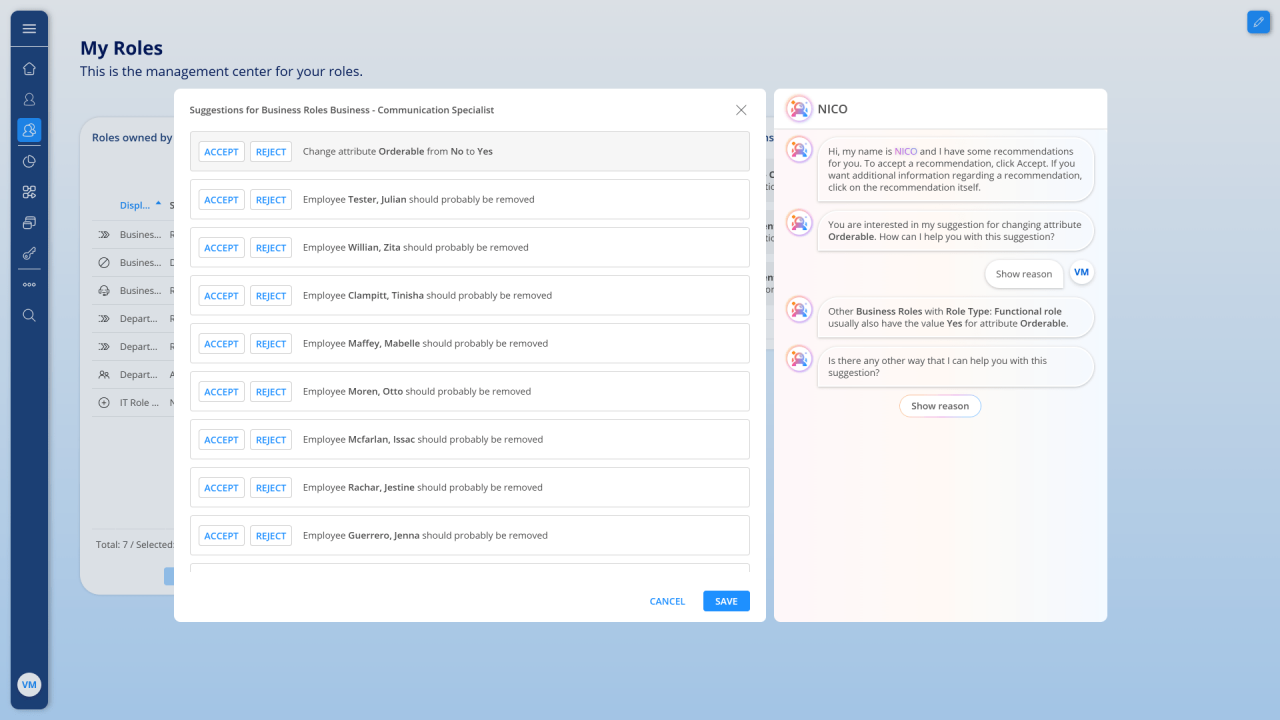Accept removal of Moren, Otto
Image resolution: width=1280 pixels, height=720 pixels.
[x=221, y=392]
